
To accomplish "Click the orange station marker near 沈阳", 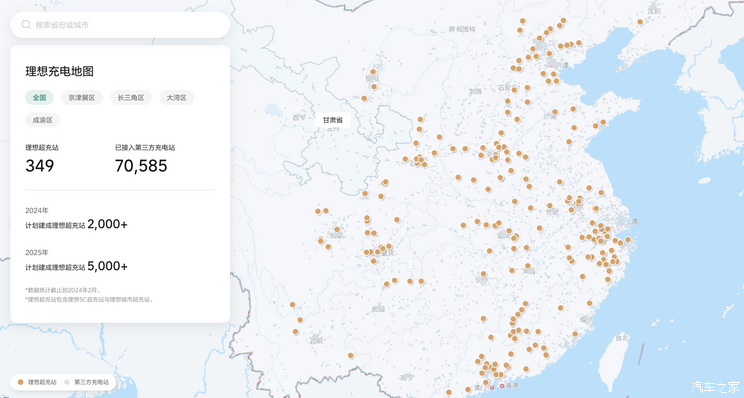I will click(x=640, y=22).
